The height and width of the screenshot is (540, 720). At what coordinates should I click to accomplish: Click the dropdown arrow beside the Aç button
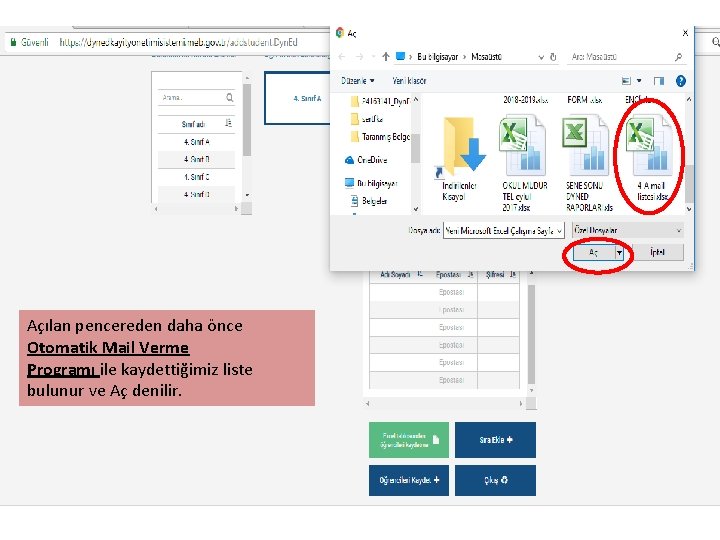point(619,253)
